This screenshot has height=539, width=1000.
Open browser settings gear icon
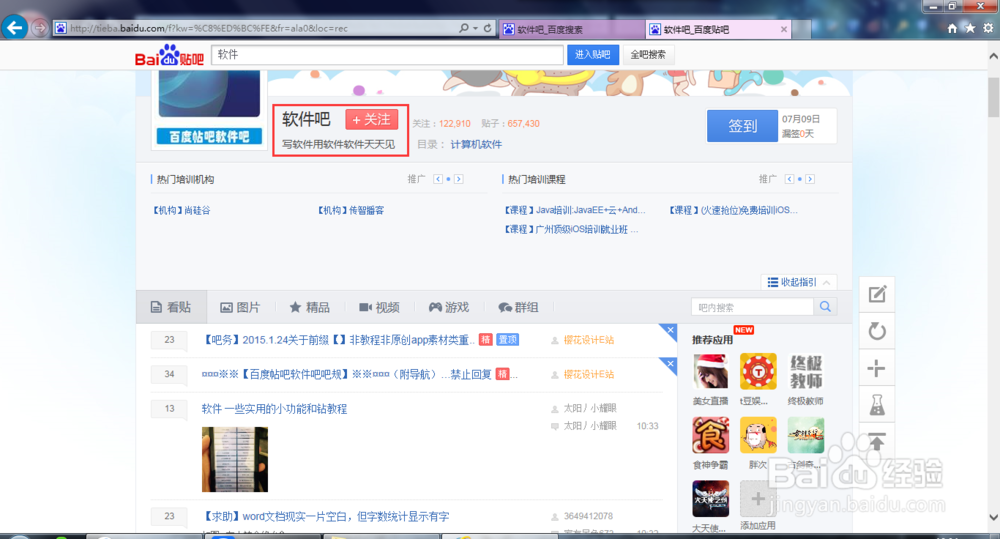pyautogui.click(x=988, y=28)
